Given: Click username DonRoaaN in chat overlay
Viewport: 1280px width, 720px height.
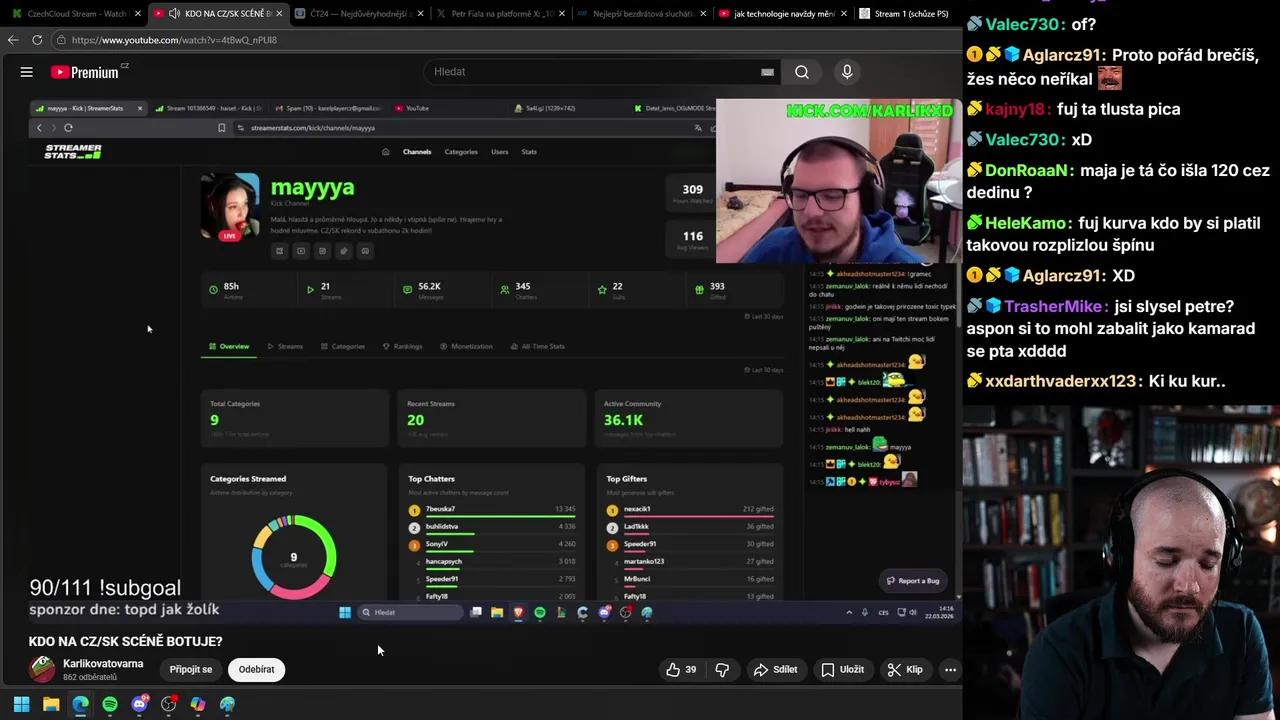Looking at the screenshot, I should pos(1026,171).
